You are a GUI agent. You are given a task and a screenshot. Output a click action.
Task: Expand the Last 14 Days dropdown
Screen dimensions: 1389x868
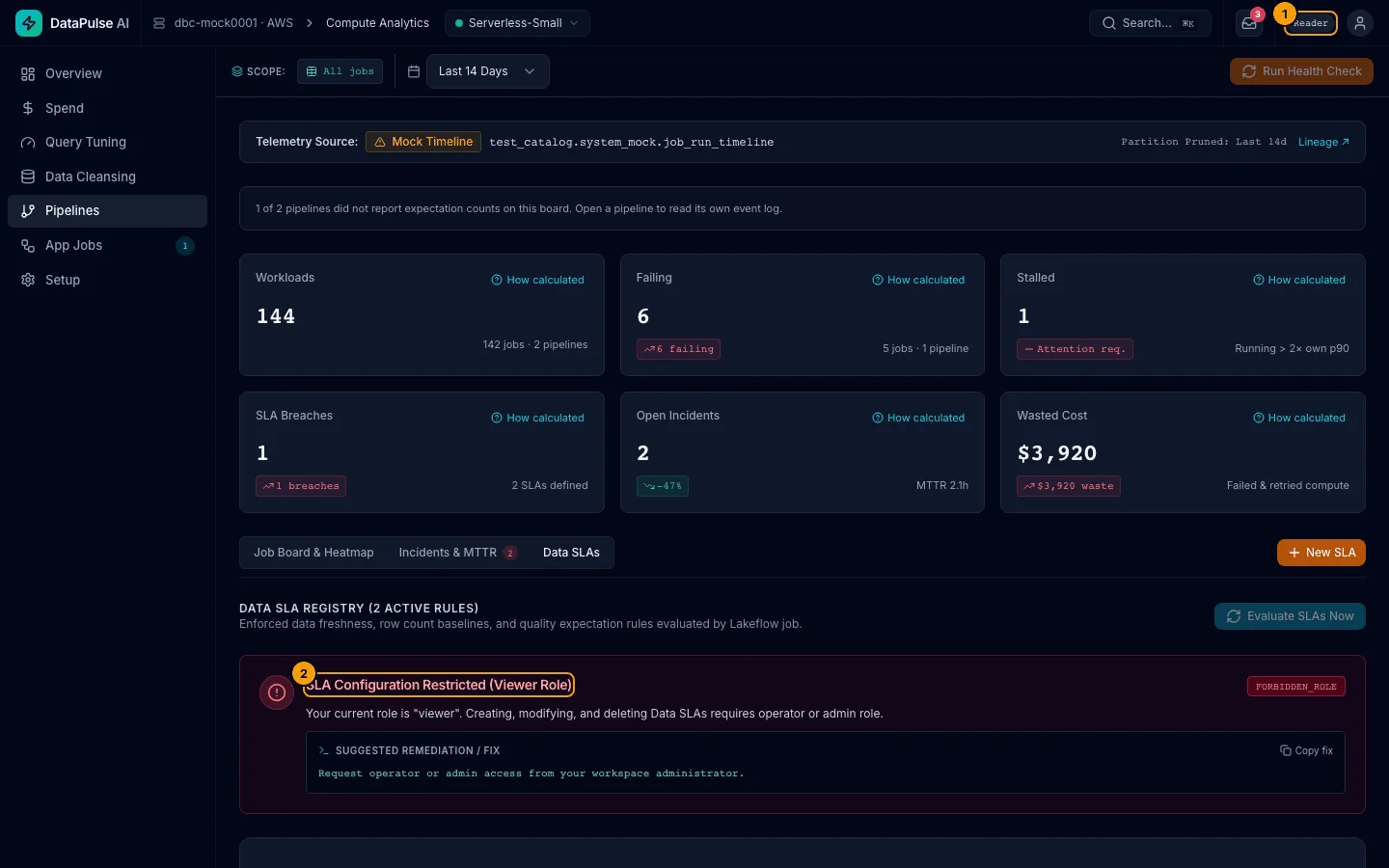coord(488,71)
